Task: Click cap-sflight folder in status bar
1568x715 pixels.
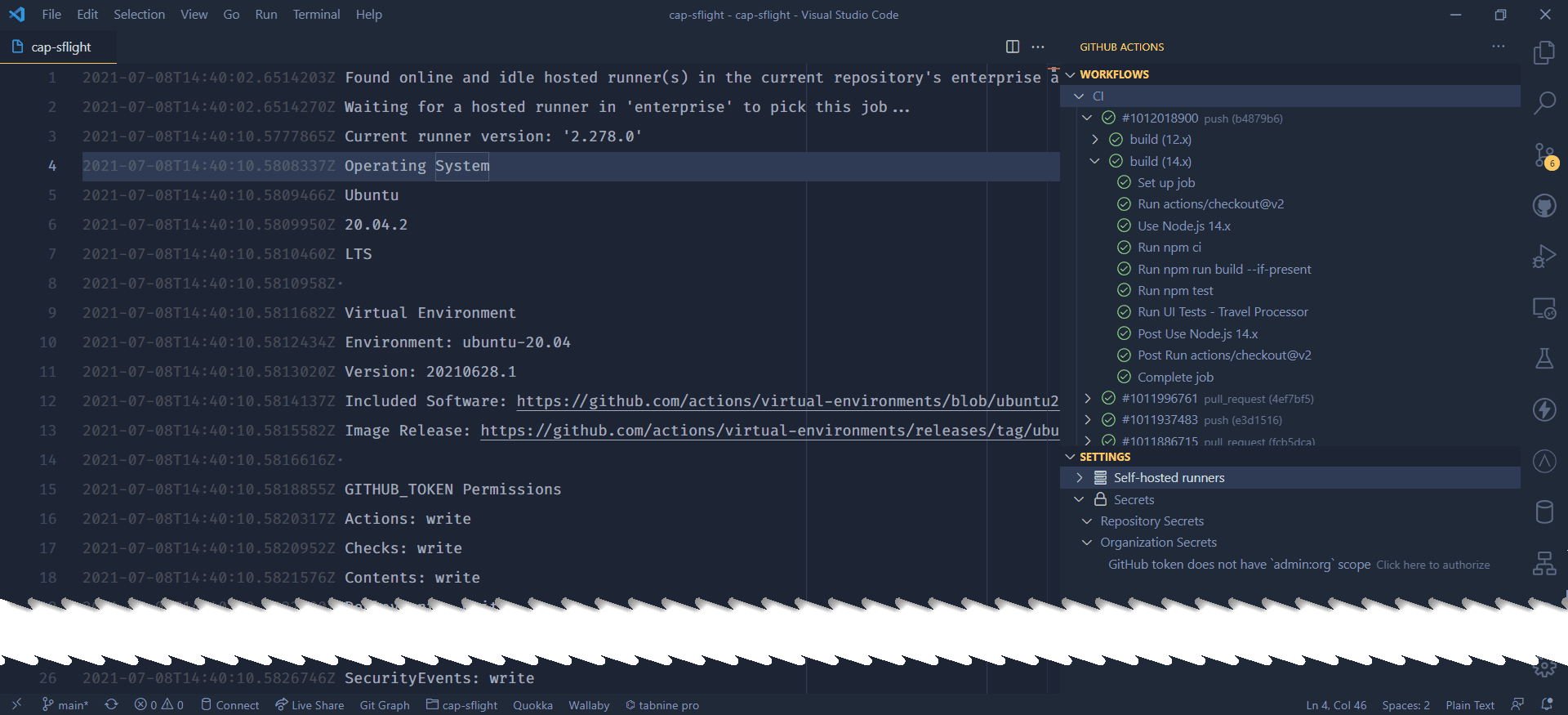Action: (x=461, y=704)
